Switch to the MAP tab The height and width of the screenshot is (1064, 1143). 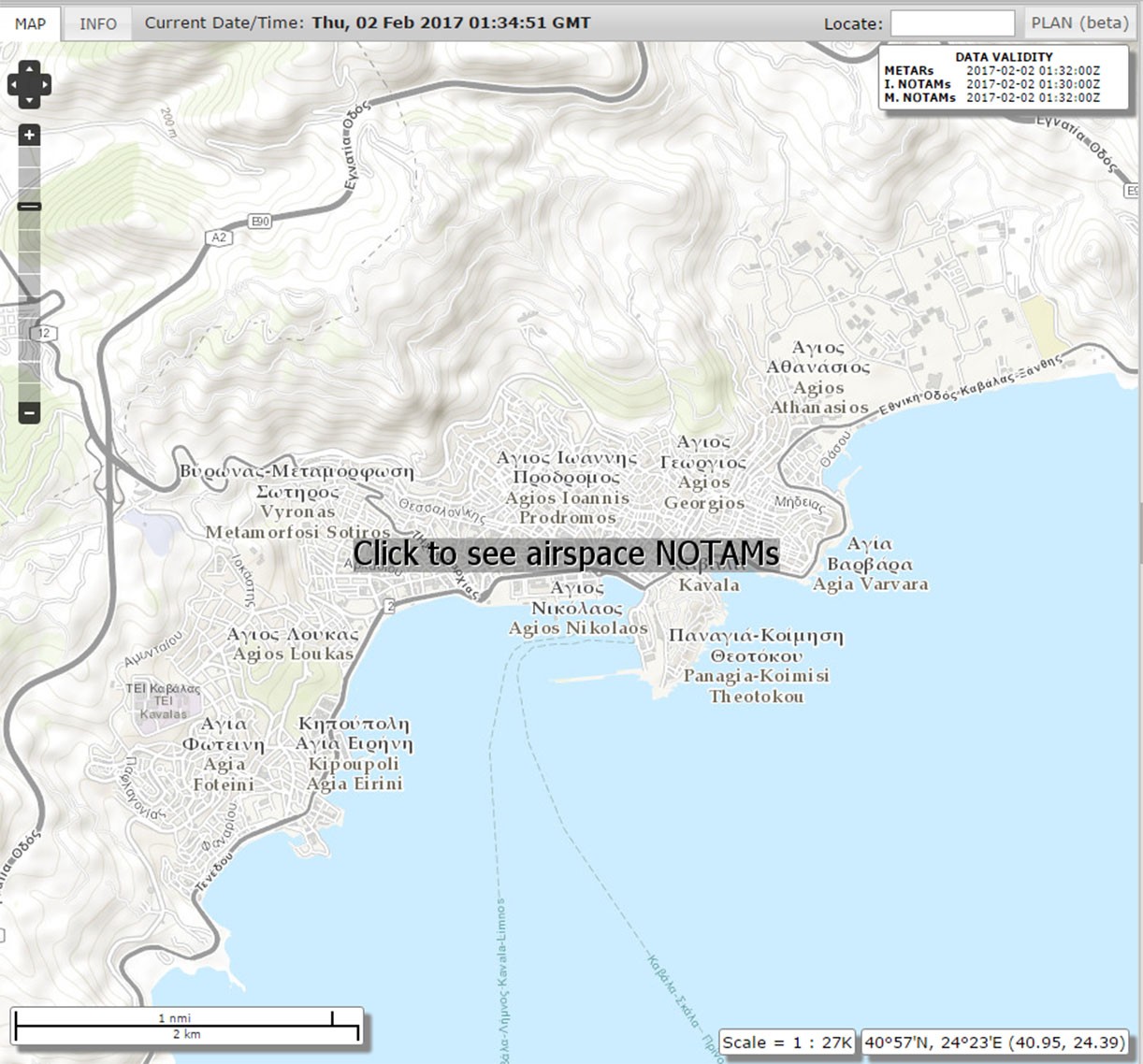pos(30,22)
